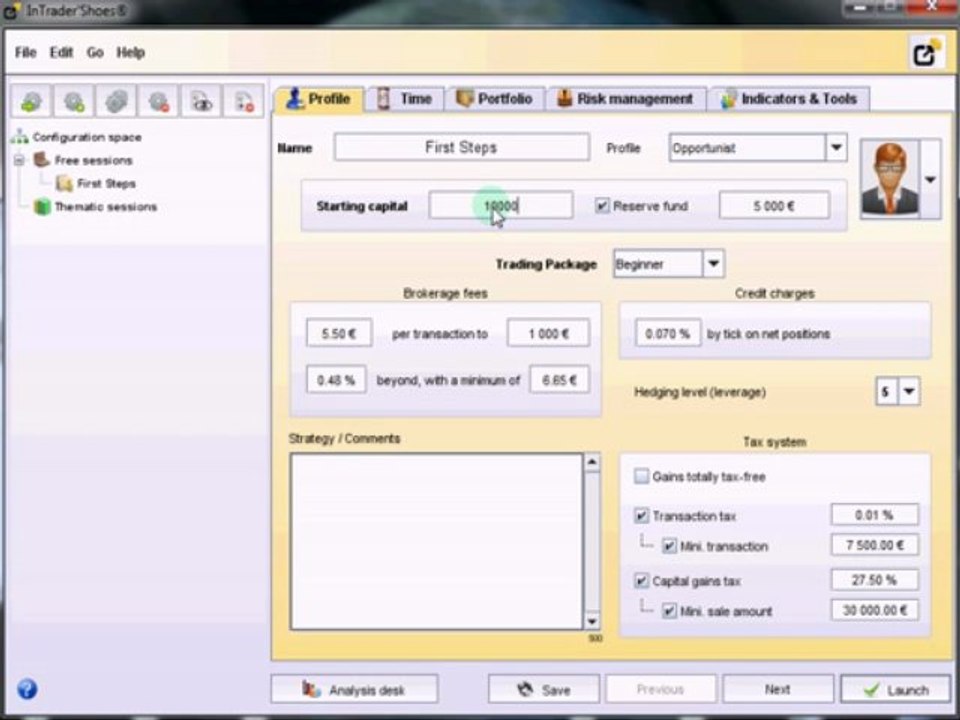This screenshot has width=960, height=720.
Task: Click the Launch button
Action: click(x=896, y=690)
